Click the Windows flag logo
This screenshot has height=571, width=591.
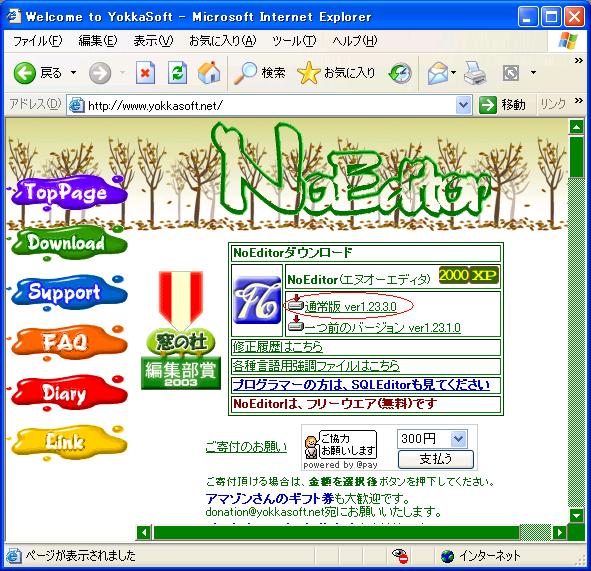568,40
